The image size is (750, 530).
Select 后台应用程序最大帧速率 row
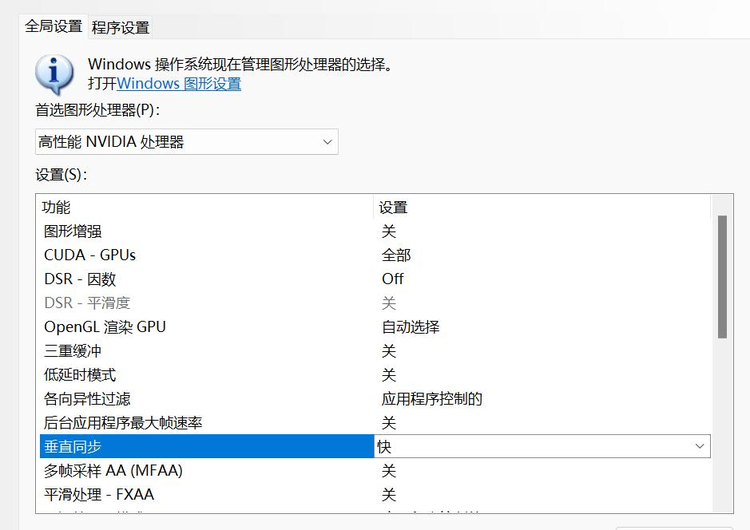point(123,423)
